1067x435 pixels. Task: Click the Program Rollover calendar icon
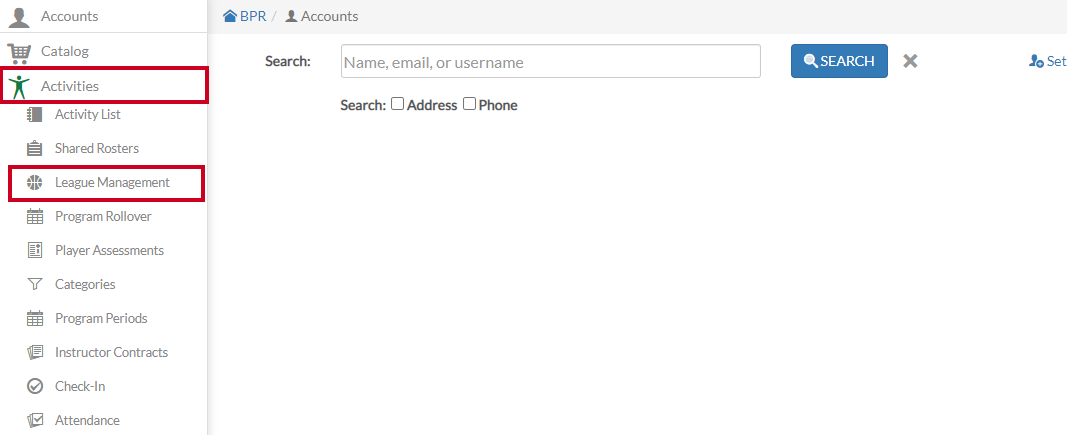[34, 216]
